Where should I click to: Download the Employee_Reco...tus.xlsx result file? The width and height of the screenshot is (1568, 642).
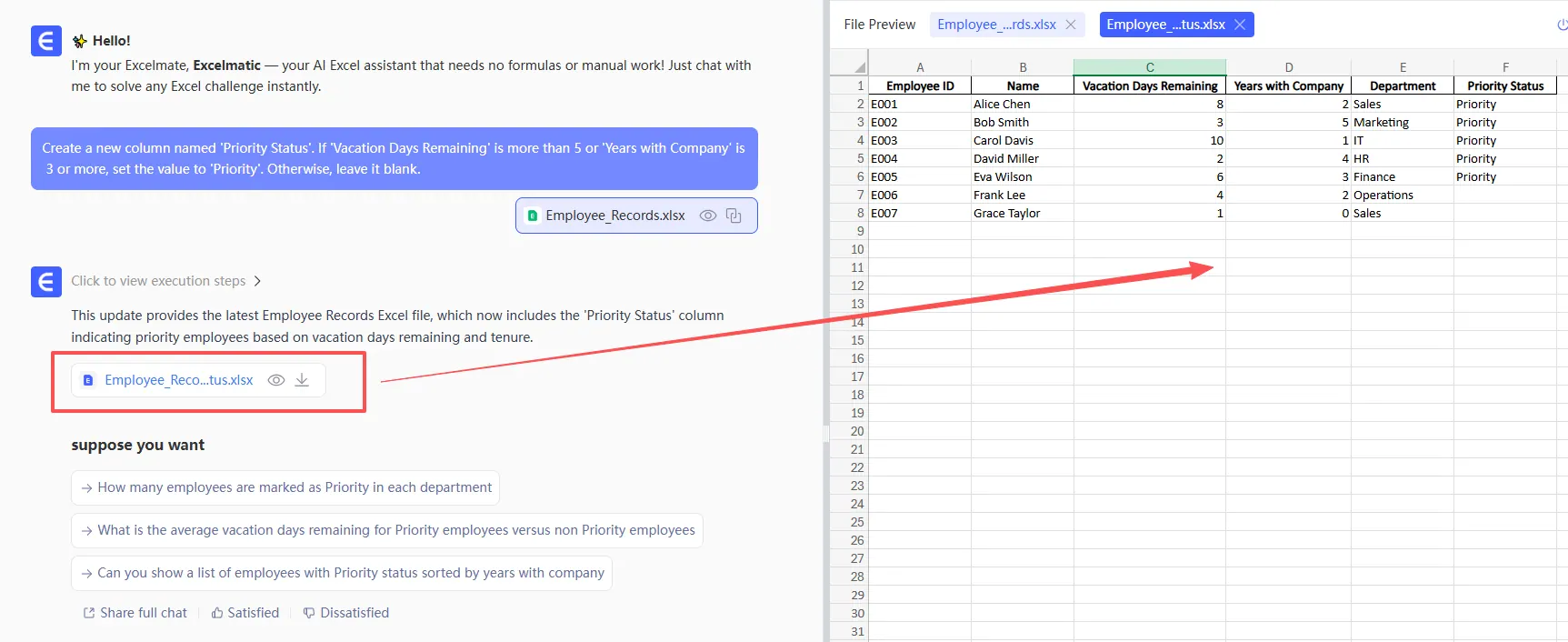click(x=302, y=380)
